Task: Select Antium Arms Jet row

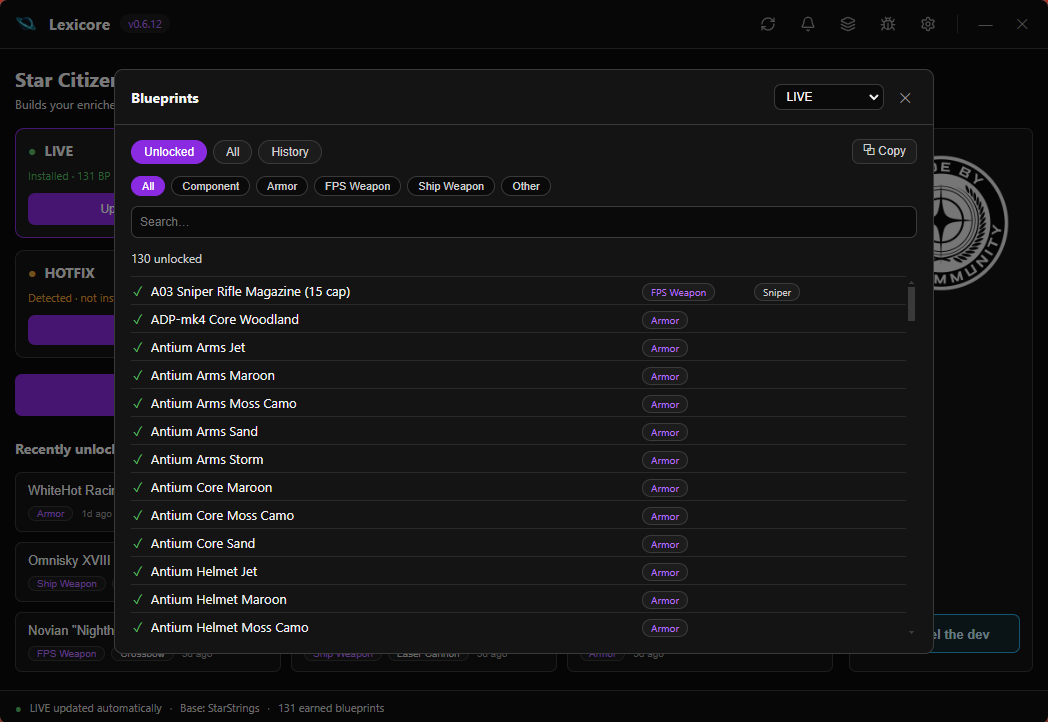Action: [519, 348]
